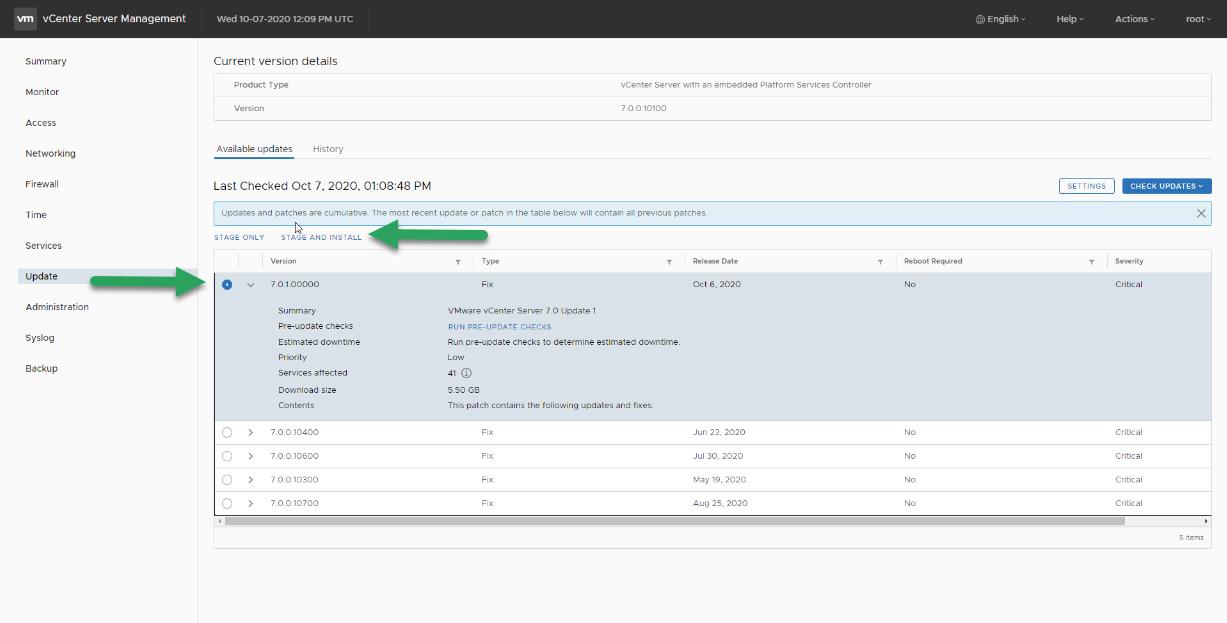Click the Services affected info icon
1227x623 pixels.
(x=466, y=373)
